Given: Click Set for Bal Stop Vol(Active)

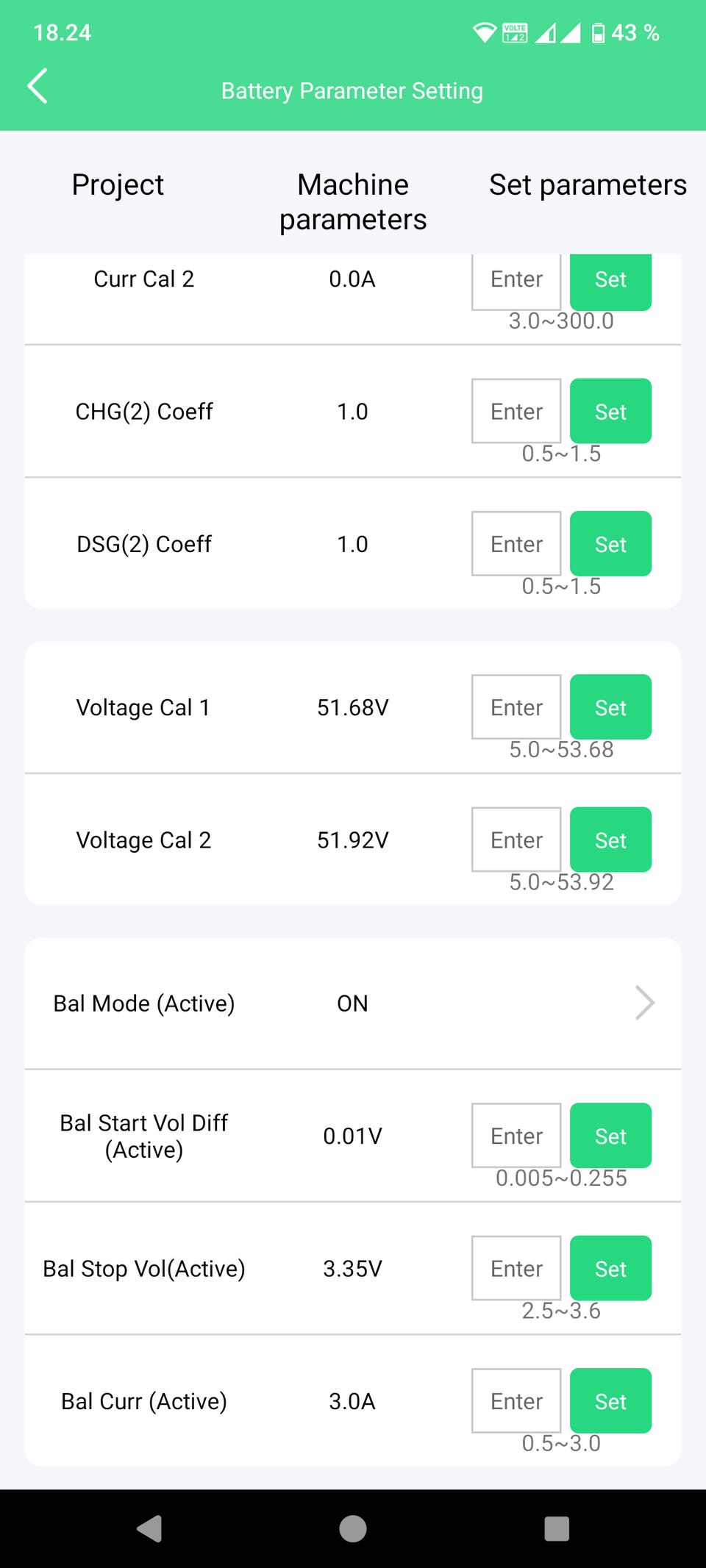Looking at the screenshot, I should click(x=610, y=1268).
